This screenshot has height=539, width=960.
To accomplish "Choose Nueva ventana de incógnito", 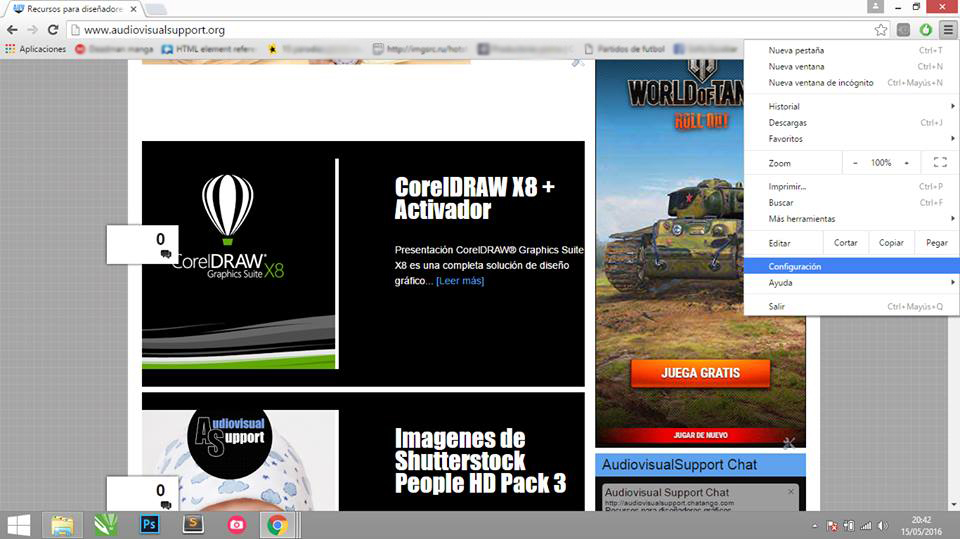I will pos(852,83).
